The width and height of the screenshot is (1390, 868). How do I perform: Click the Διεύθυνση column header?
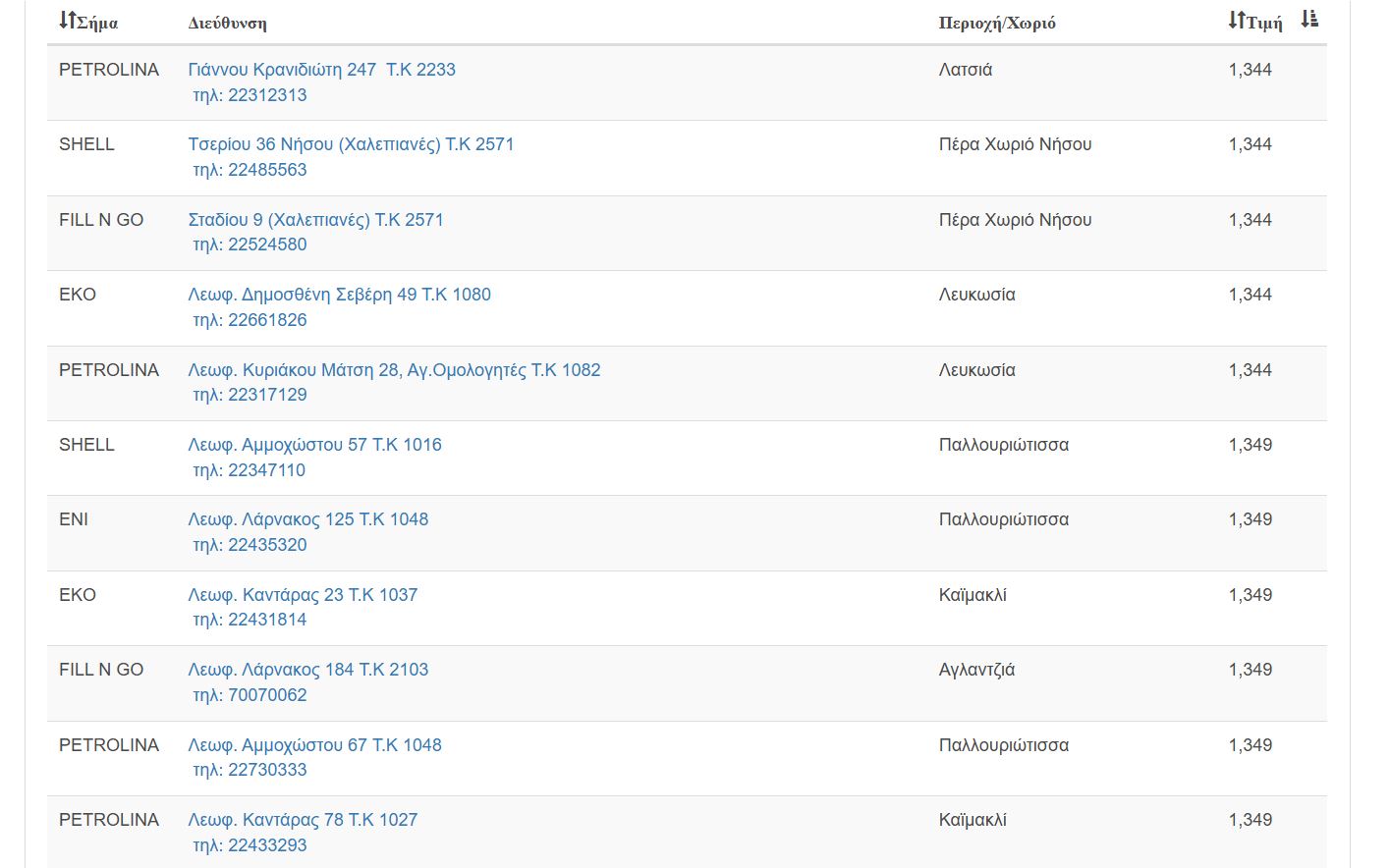tap(227, 23)
